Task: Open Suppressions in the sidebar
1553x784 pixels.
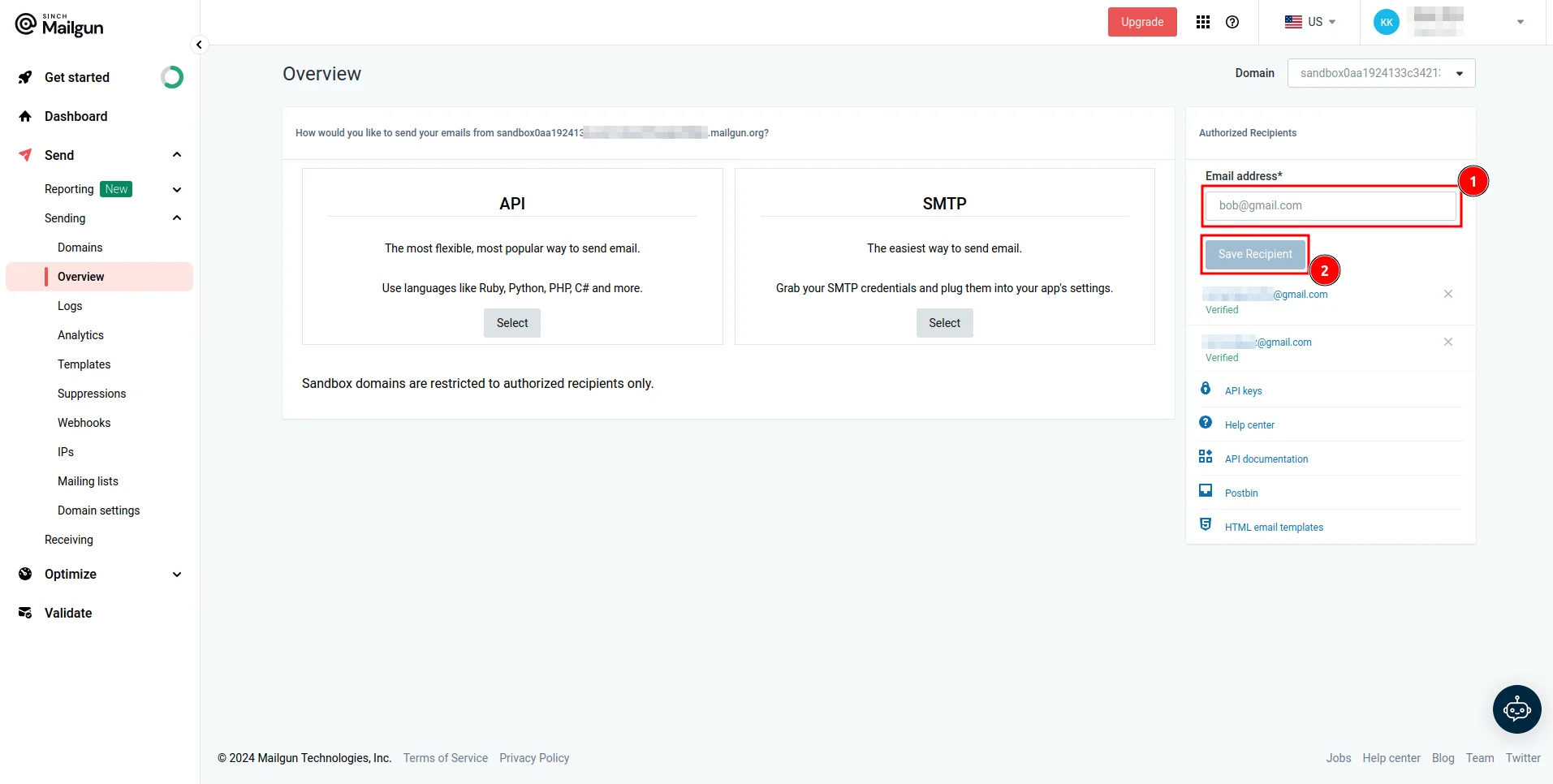Action: [92, 394]
